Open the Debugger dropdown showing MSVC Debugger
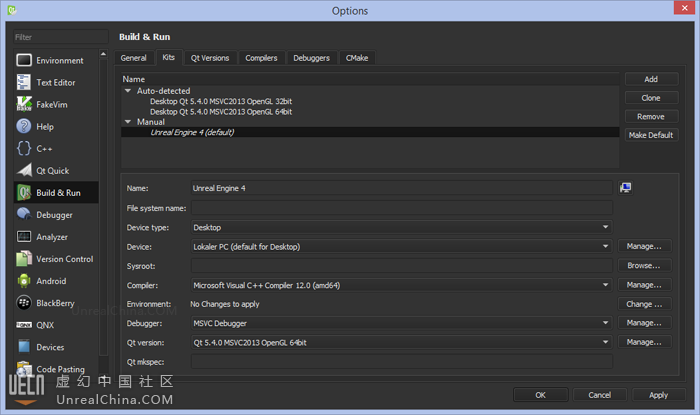This screenshot has width=700, height=415. pos(401,323)
